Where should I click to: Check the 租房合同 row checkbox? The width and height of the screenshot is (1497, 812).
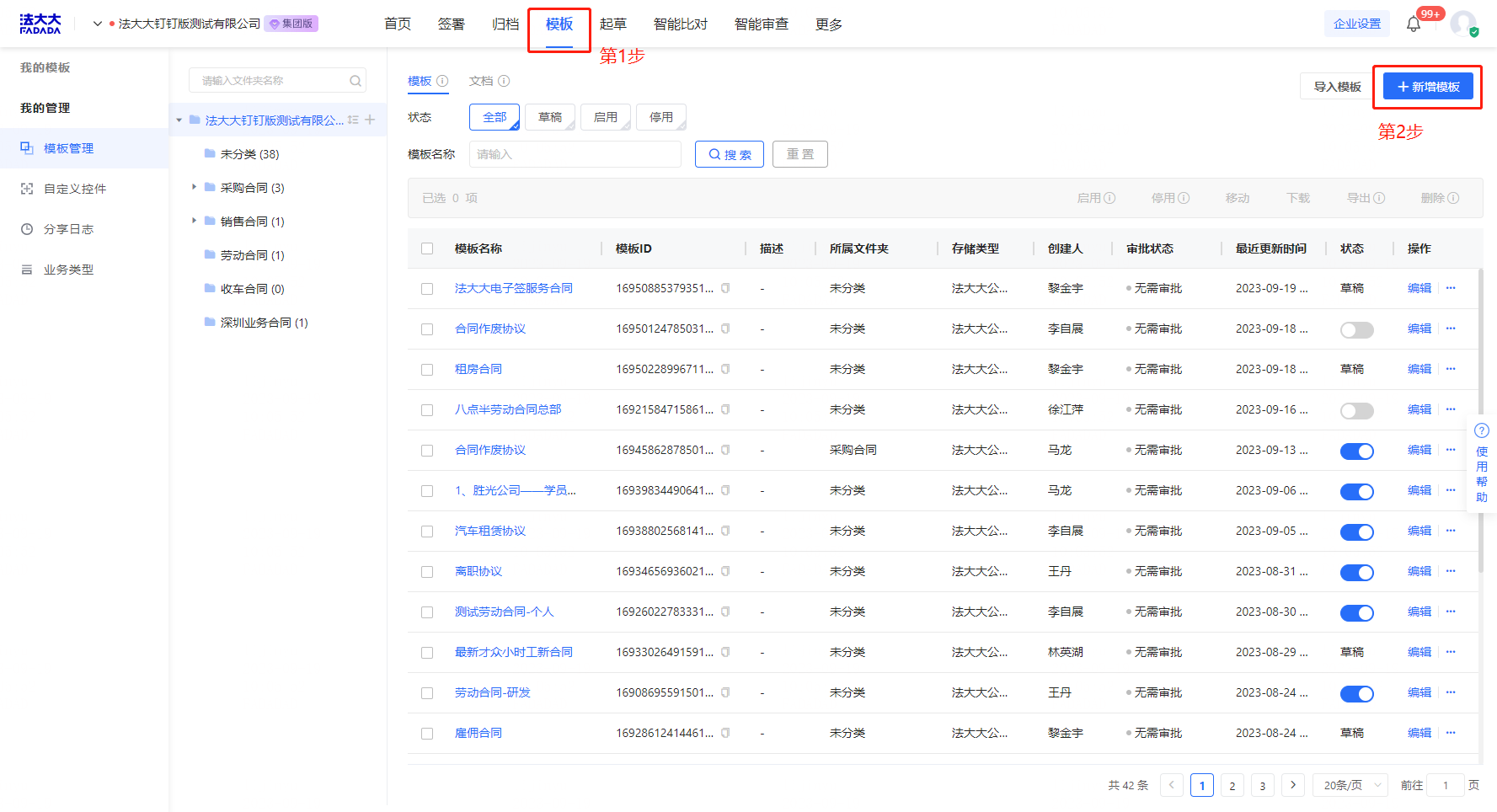coord(427,370)
